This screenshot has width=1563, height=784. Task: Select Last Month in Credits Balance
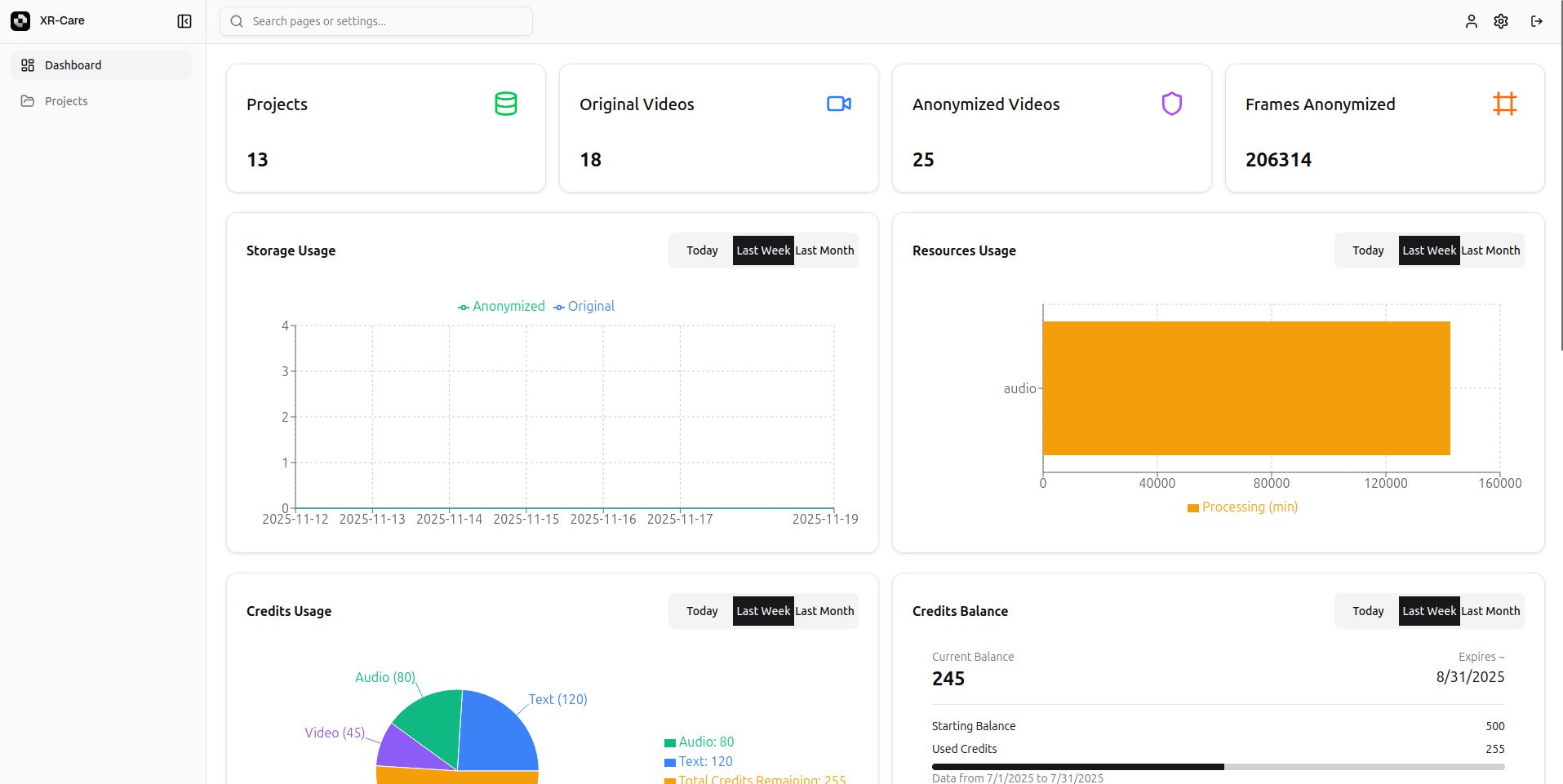click(1490, 611)
